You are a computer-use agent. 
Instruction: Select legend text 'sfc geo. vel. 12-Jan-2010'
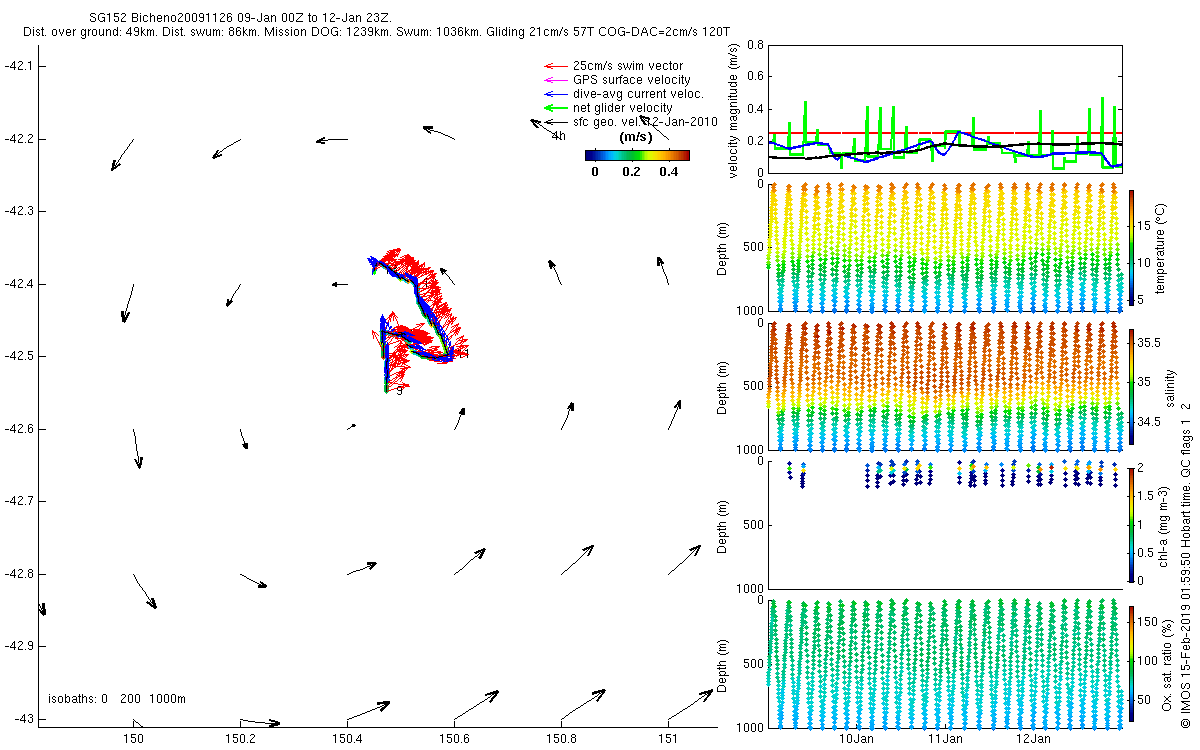tap(646, 122)
